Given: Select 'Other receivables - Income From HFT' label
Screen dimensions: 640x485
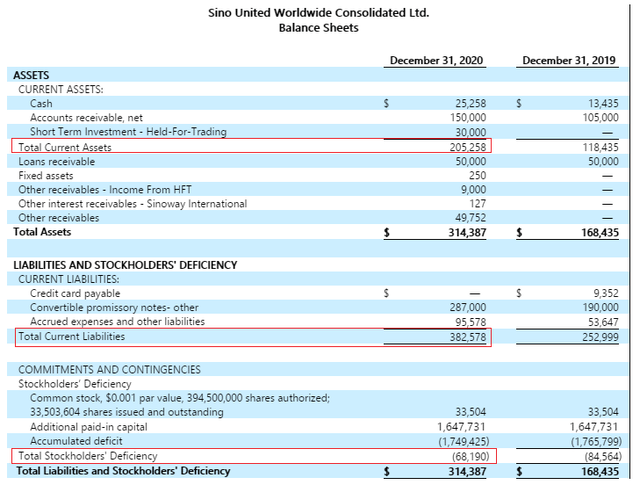Looking at the screenshot, I should [x=105, y=190].
